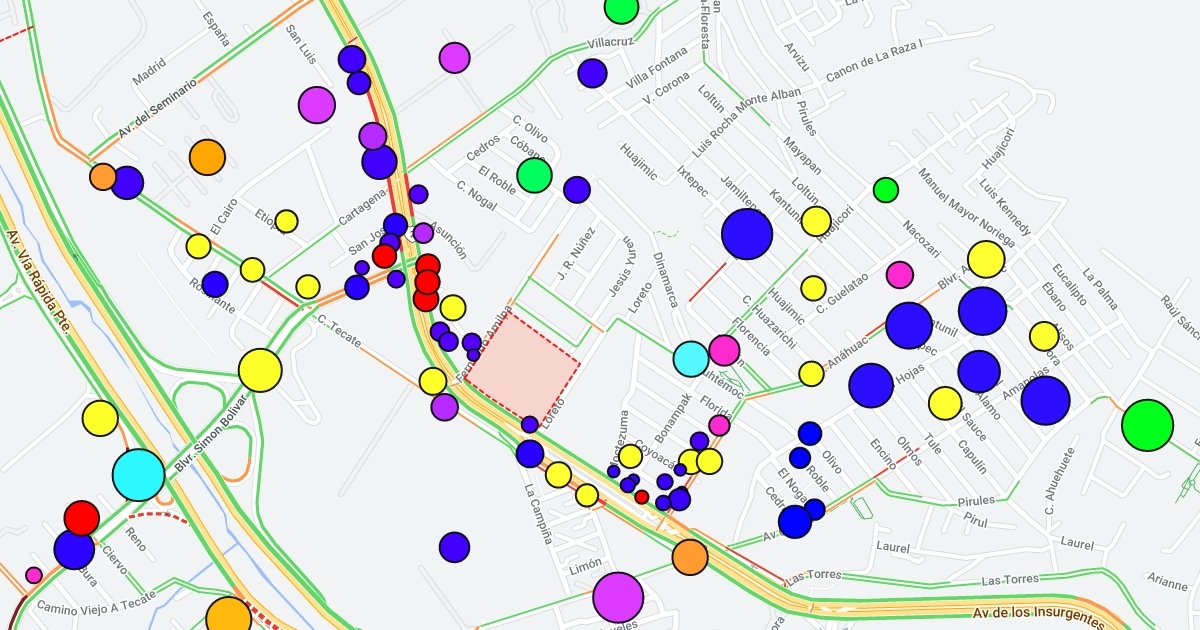Click the large bright green circle at far right
1200x630 pixels.
click(x=1147, y=425)
